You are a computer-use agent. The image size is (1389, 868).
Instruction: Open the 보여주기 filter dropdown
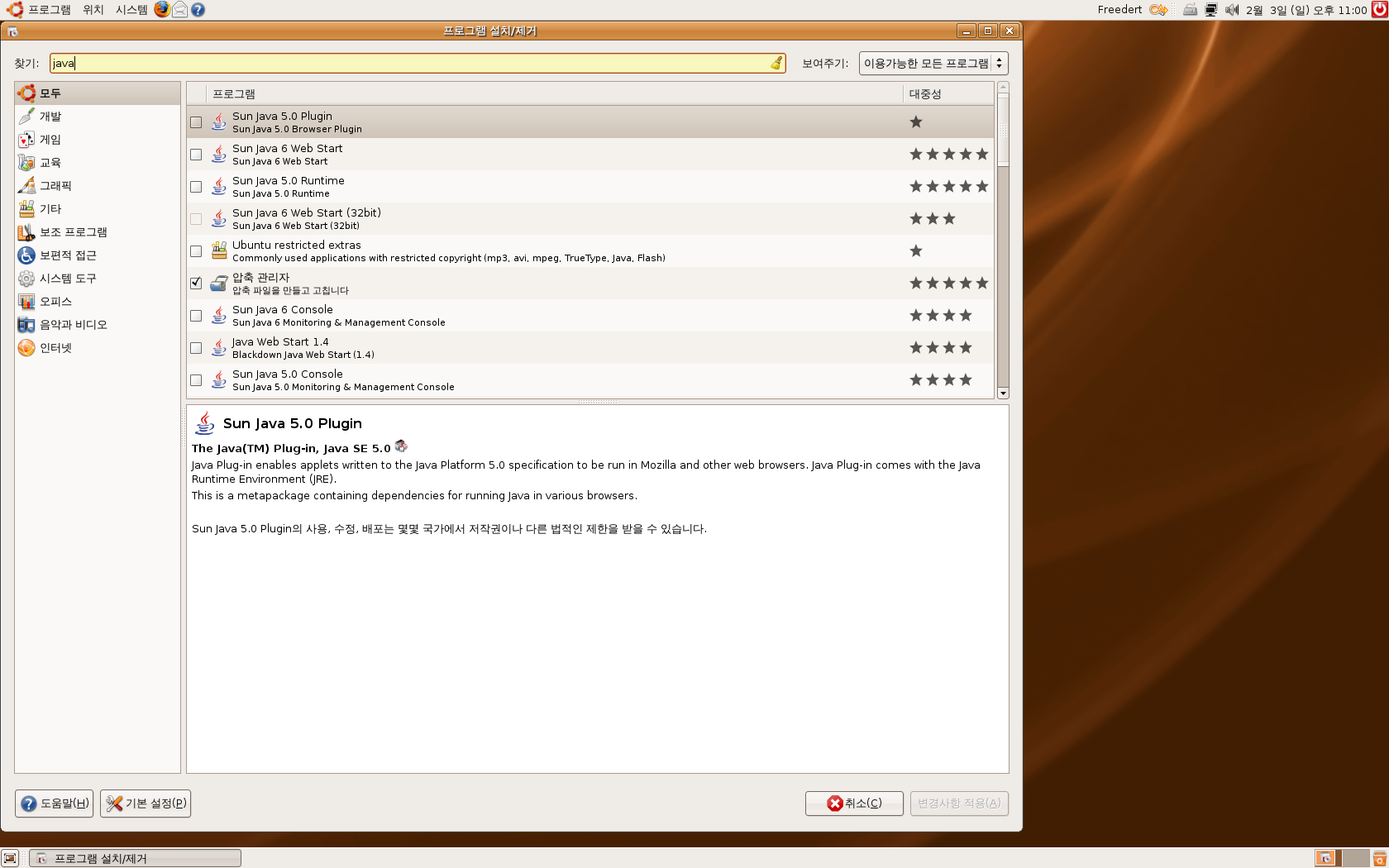pyautogui.click(x=933, y=64)
